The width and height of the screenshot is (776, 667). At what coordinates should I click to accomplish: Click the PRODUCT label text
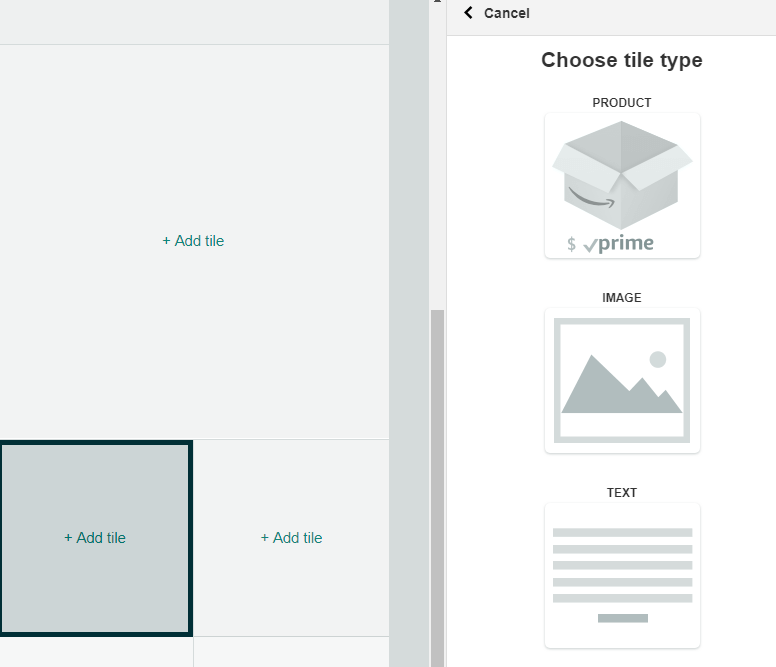[x=622, y=103]
